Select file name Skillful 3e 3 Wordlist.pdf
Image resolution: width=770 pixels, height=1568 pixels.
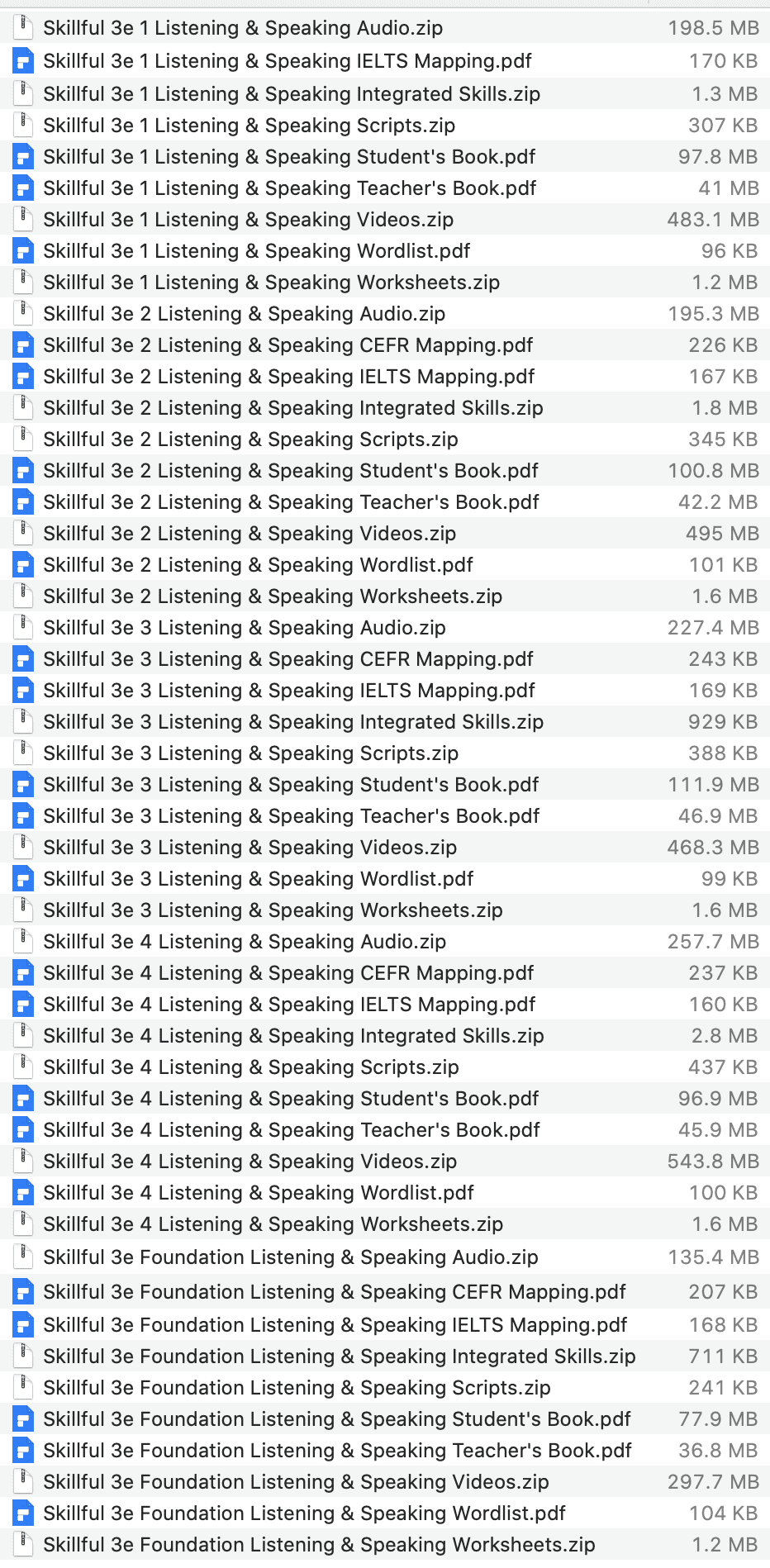point(259,879)
